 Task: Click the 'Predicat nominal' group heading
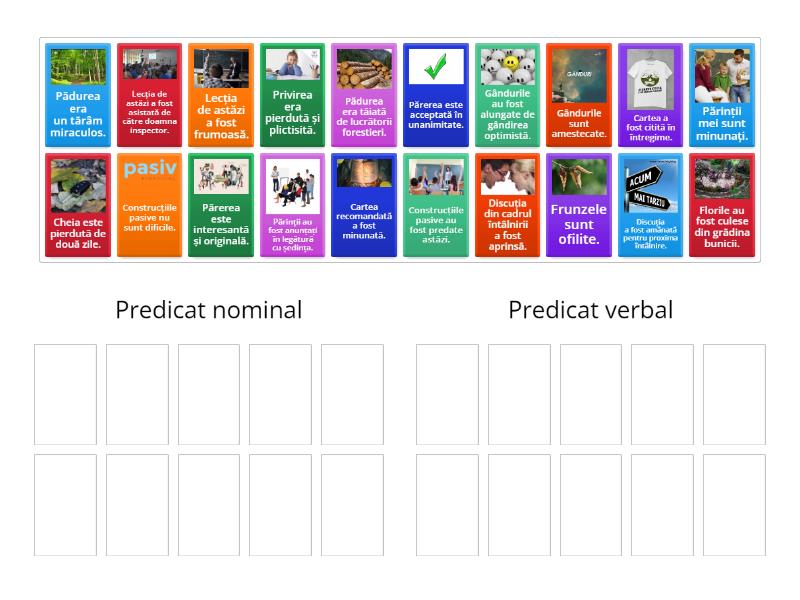[x=208, y=310]
